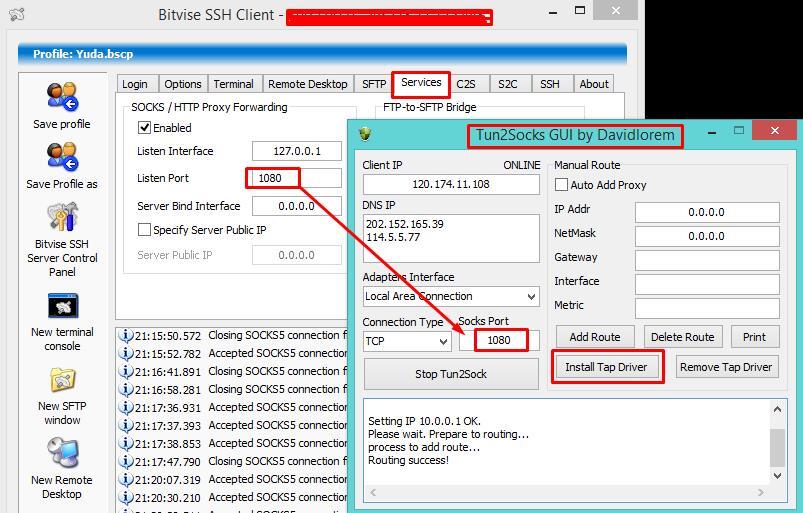
Task: Check Specify Server Public IP checkbox
Action: pos(144,230)
